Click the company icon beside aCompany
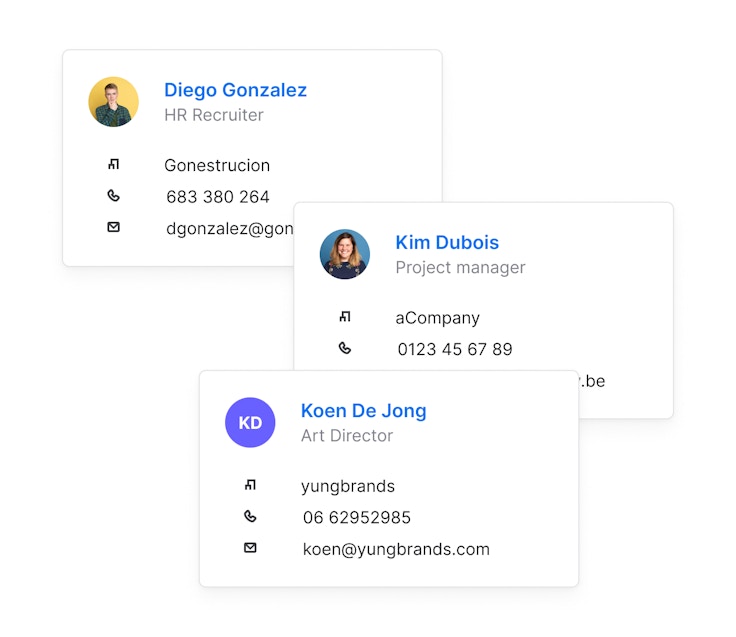 tap(345, 317)
